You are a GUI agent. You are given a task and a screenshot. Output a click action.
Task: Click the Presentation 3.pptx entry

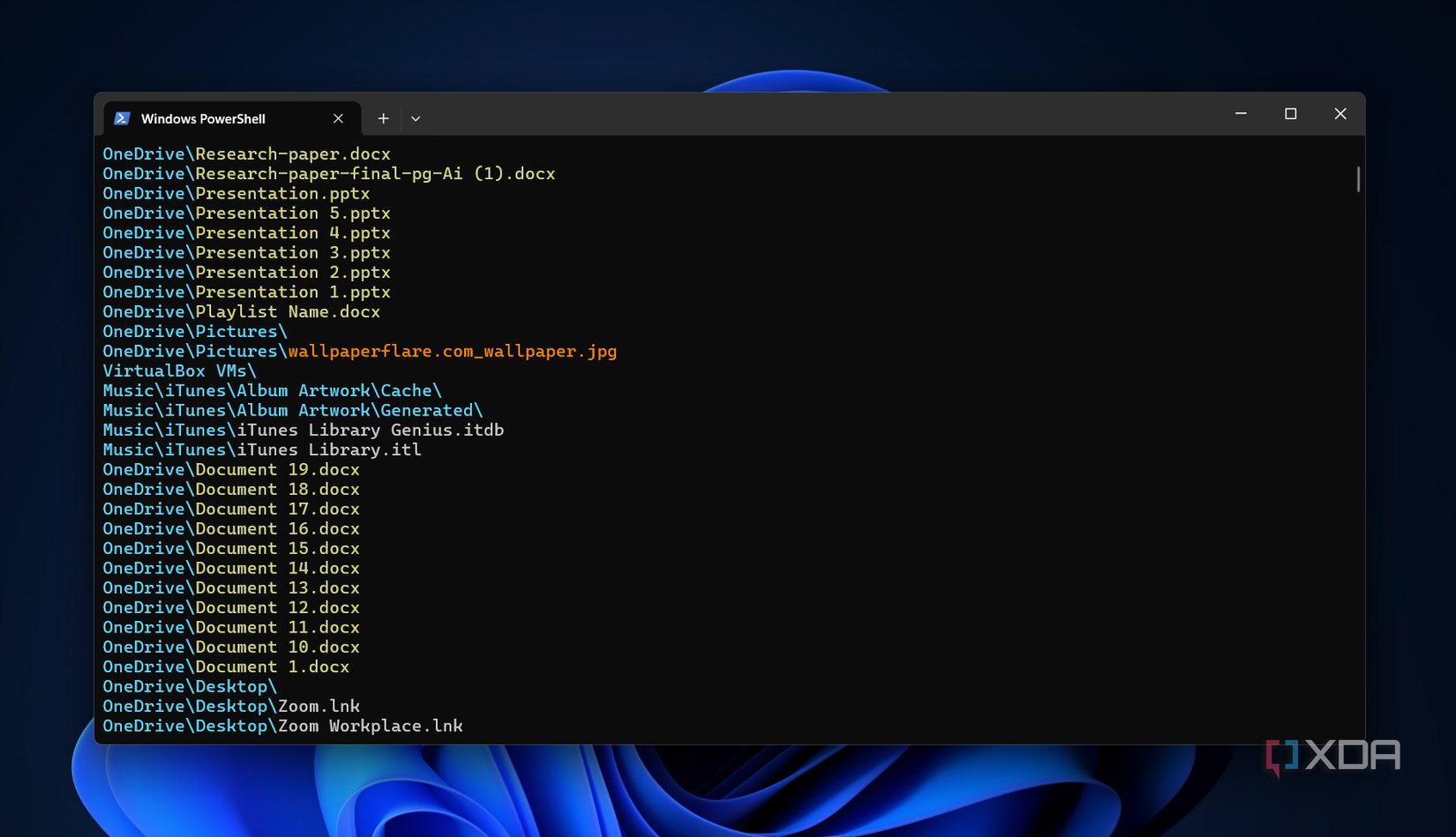246,252
